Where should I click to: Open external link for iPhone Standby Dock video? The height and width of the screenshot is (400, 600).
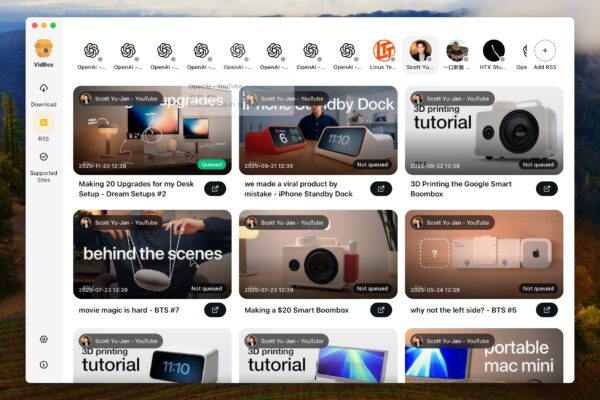(381, 188)
